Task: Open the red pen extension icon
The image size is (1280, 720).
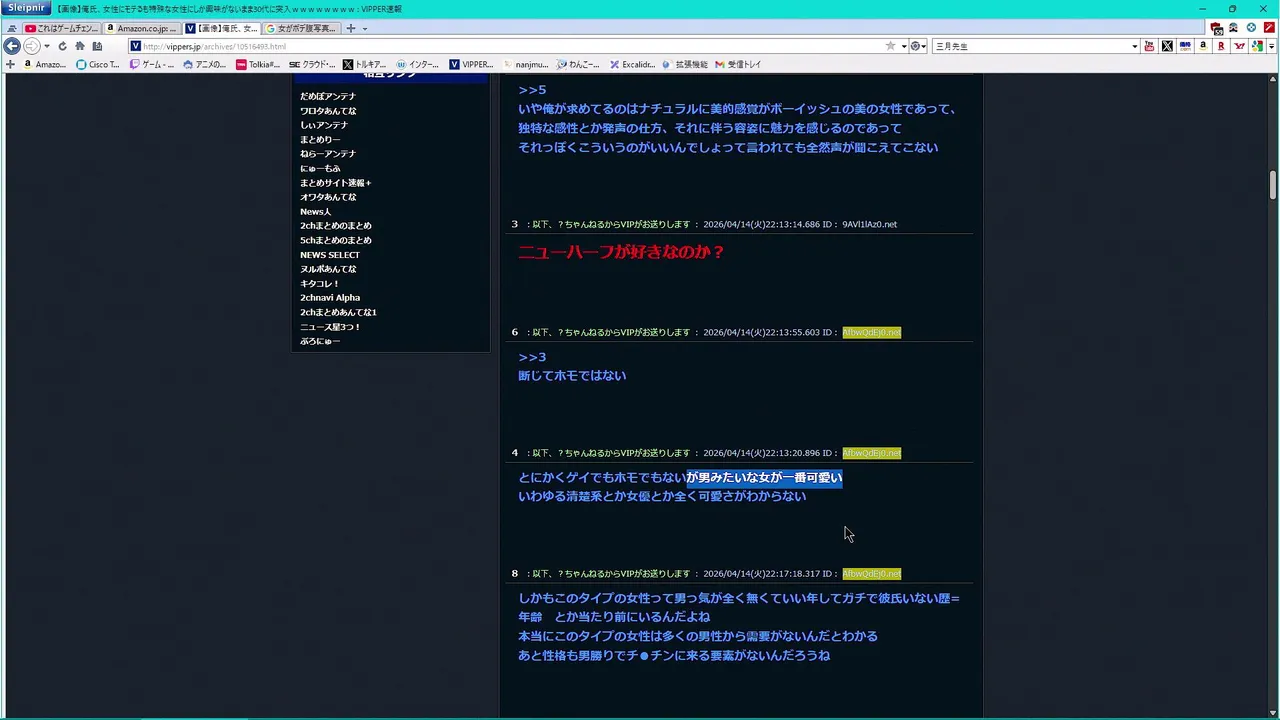Action: point(1269,28)
